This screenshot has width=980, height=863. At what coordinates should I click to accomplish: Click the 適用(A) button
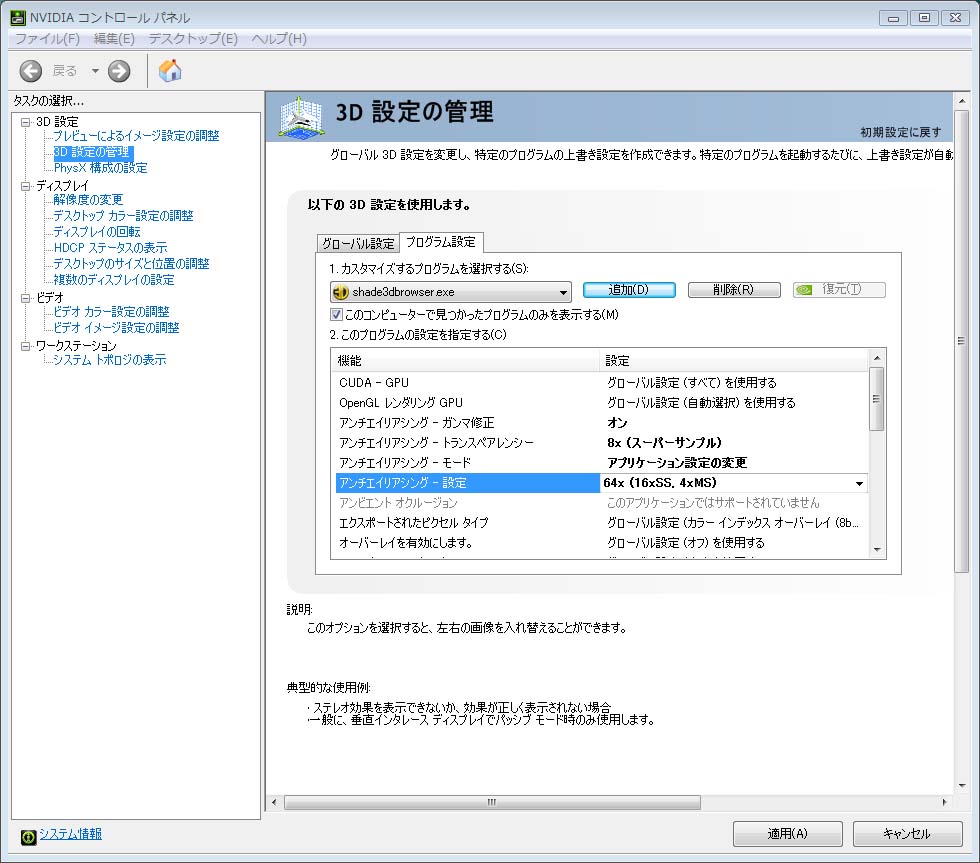[788, 834]
